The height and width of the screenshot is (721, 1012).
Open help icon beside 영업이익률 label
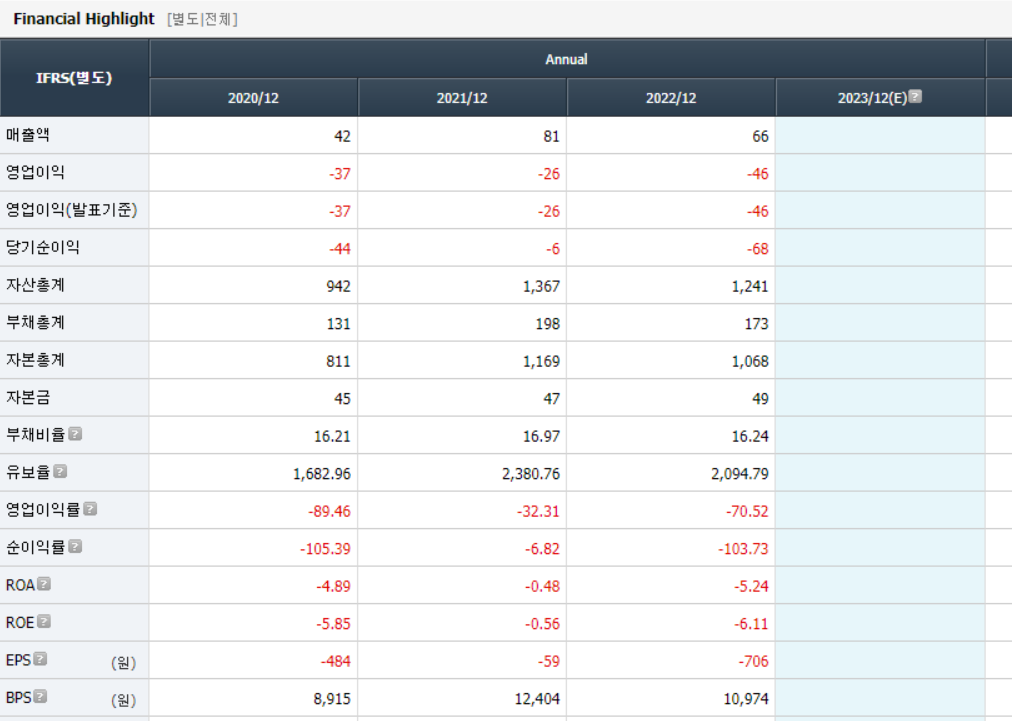pos(90,509)
